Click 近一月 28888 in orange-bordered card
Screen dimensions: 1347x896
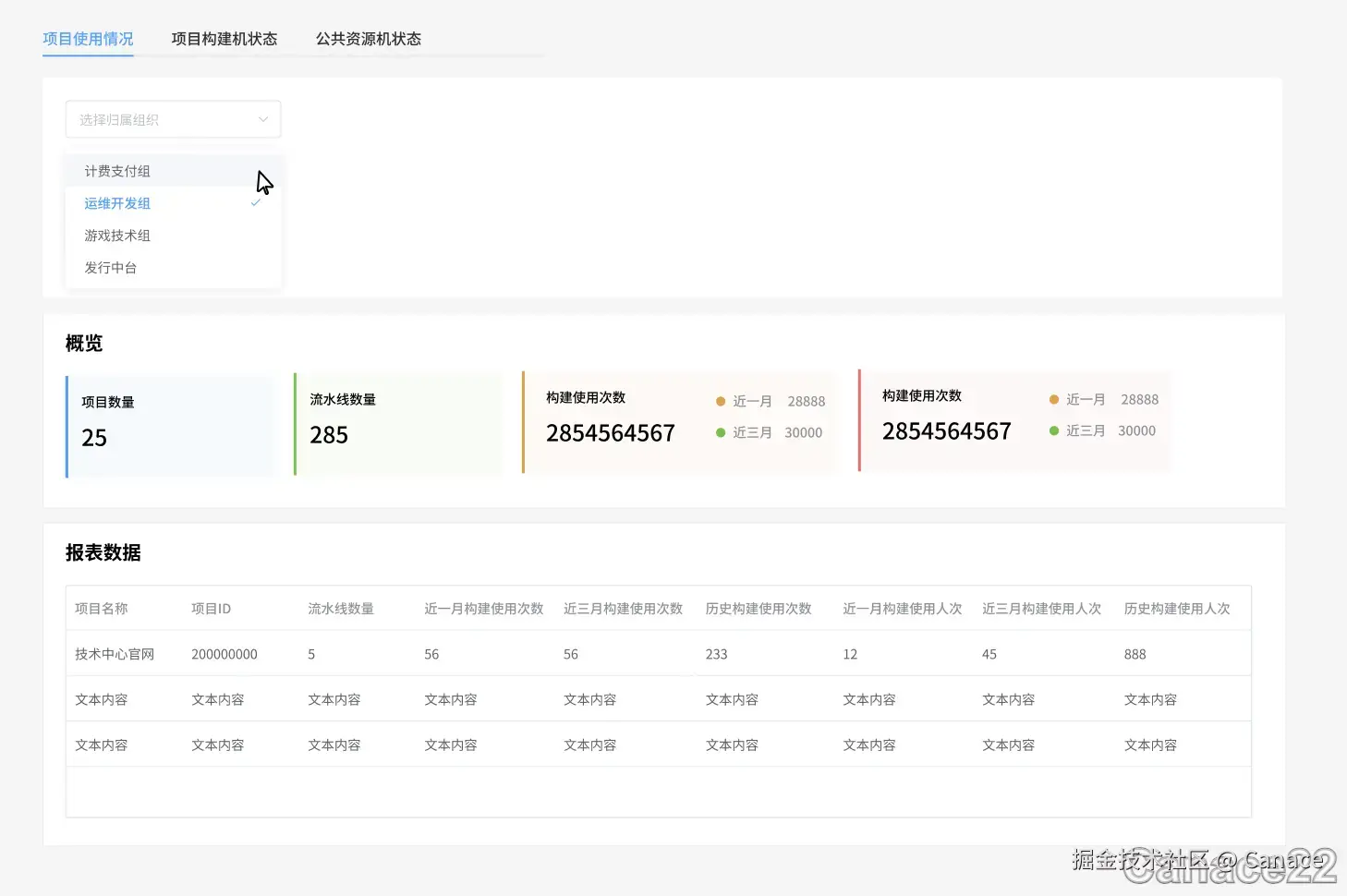[x=771, y=401]
